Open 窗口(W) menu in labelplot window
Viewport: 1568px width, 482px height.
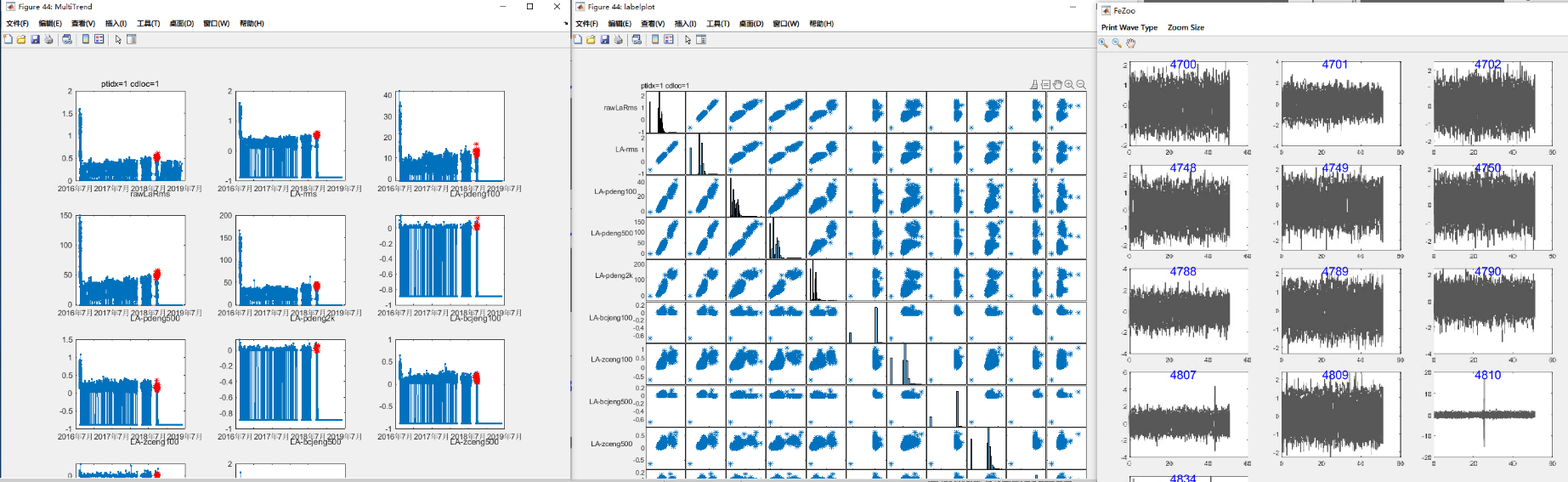[x=786, y=24]
